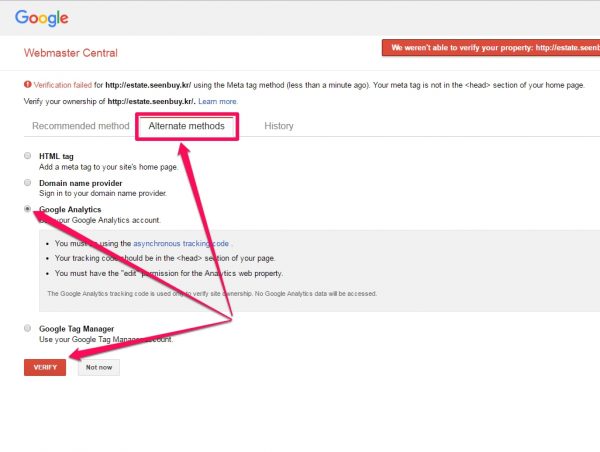
Task: Click the Not now button
Action: pyautogui.click(x=99, y=367)
